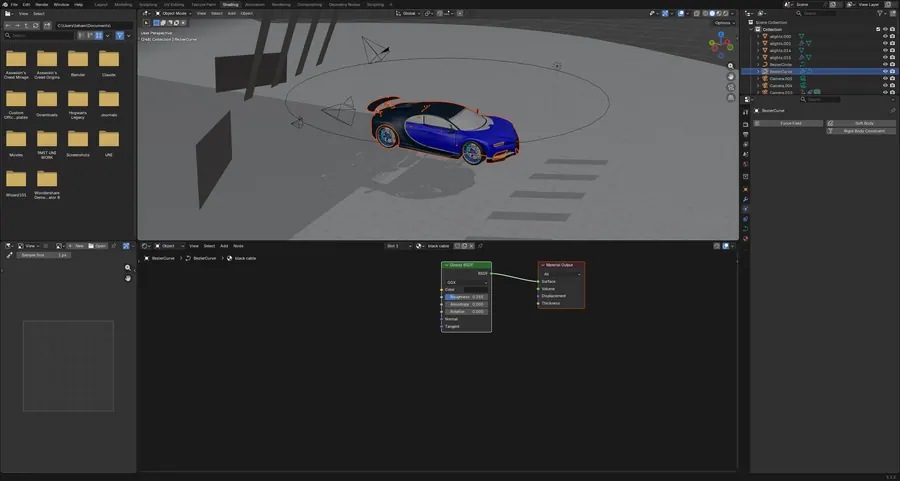Create a new directory in the file browser
Screen dimensions: 900x481
tap(47, 26)
